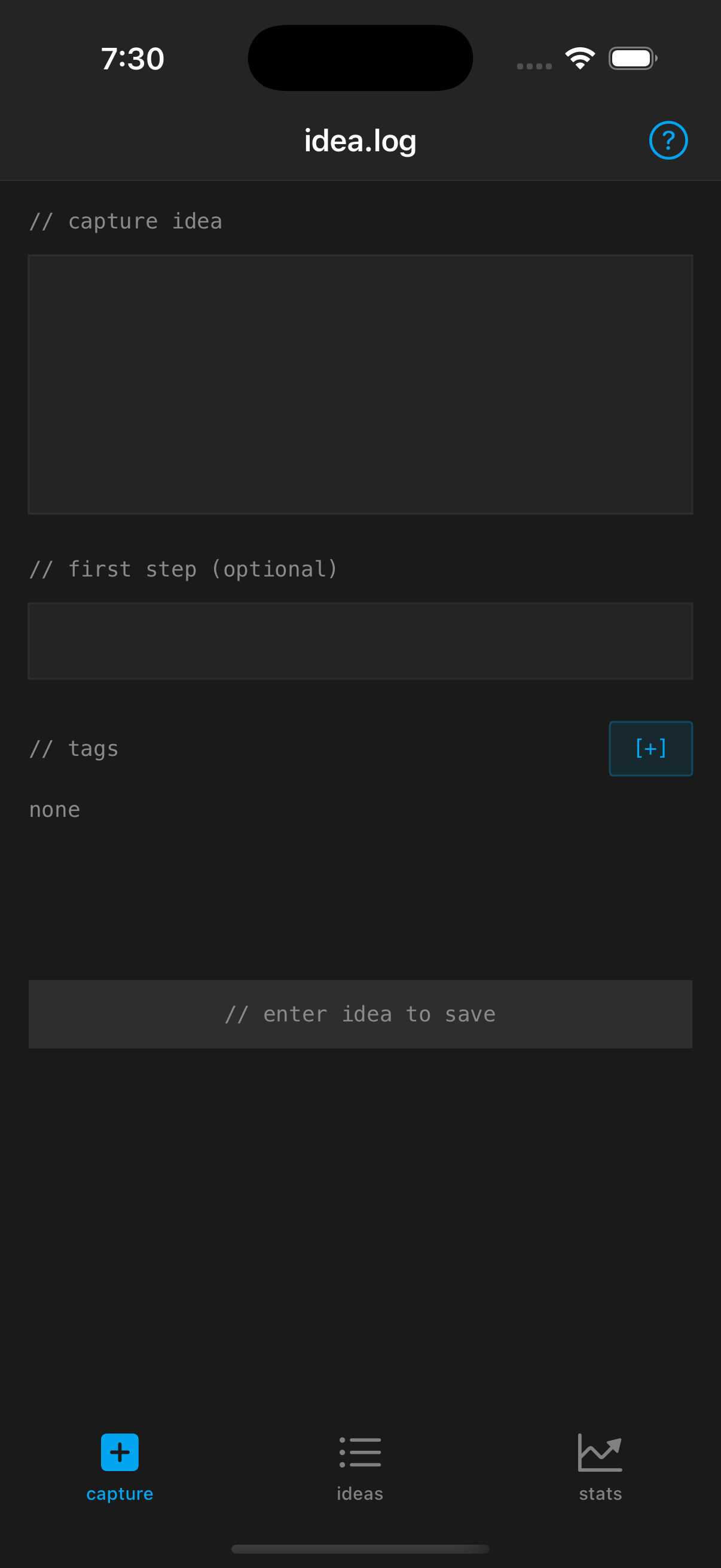Select the capture plus icon in bottom navigation

(119, 1452)
